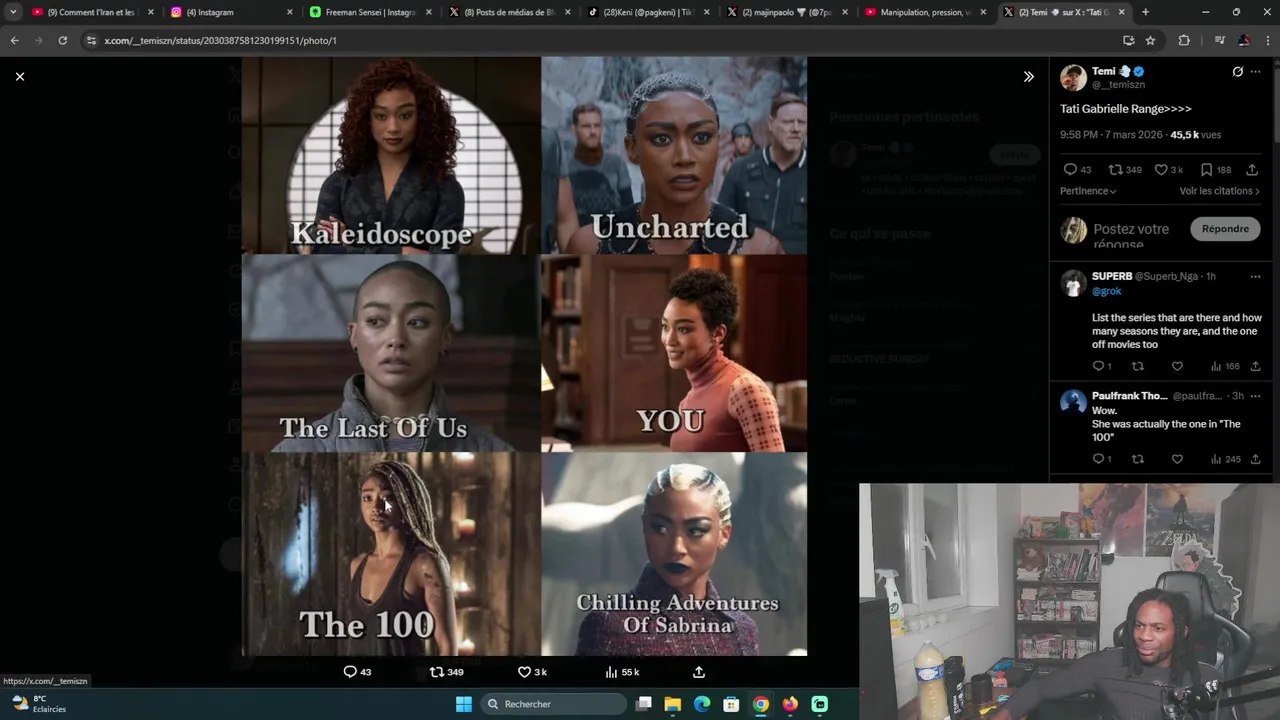The height and width of the screenshot is (720, 1280).
Task: Open Microsoft Edge from taskbar
Action: click(702, 704)
